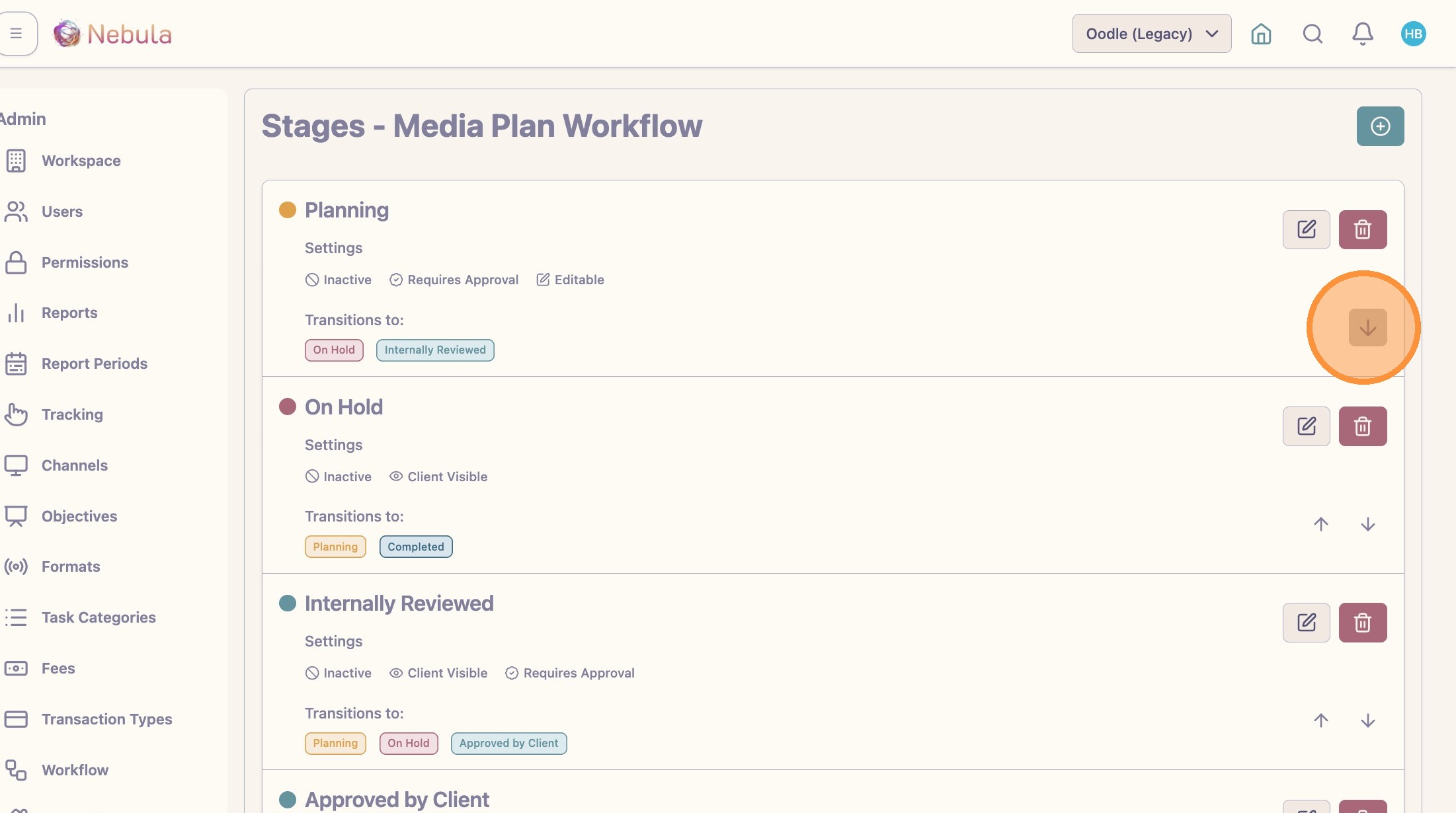Click Inactive setting in Planning stage

tap(338, 280)
